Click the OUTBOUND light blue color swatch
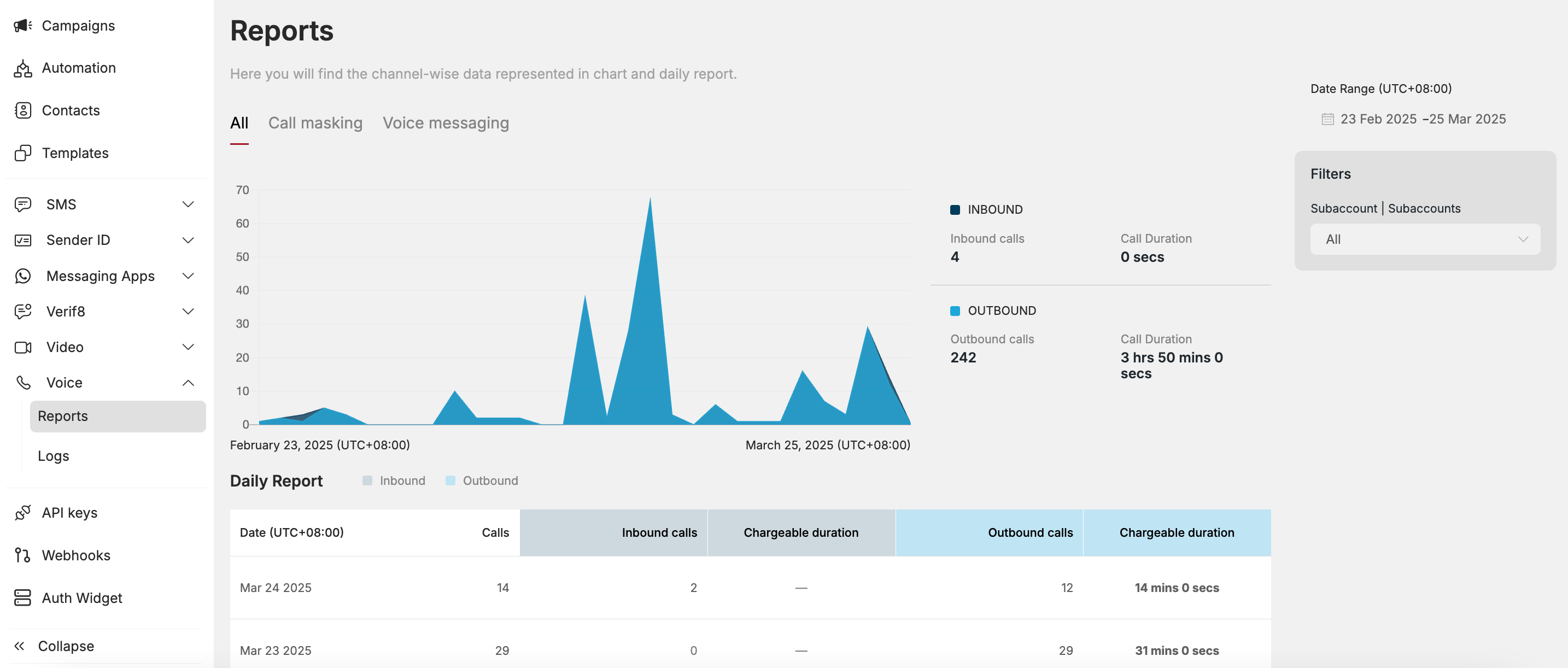Viewport: 1568px width, 668px height. point(955,311)
